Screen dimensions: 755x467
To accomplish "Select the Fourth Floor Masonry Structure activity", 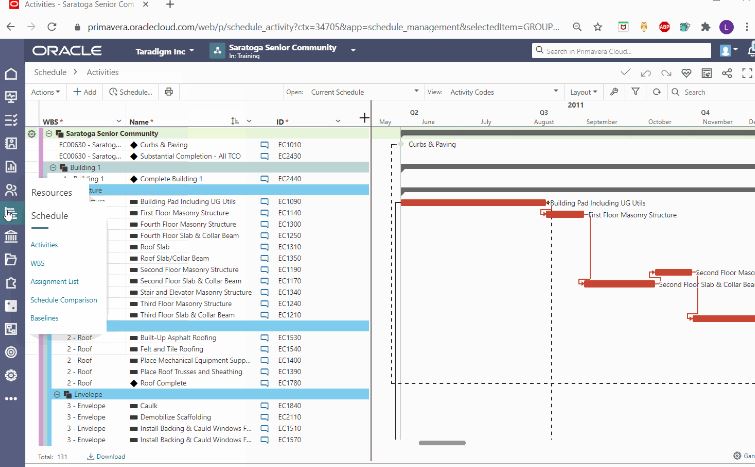I will point(188,224).
